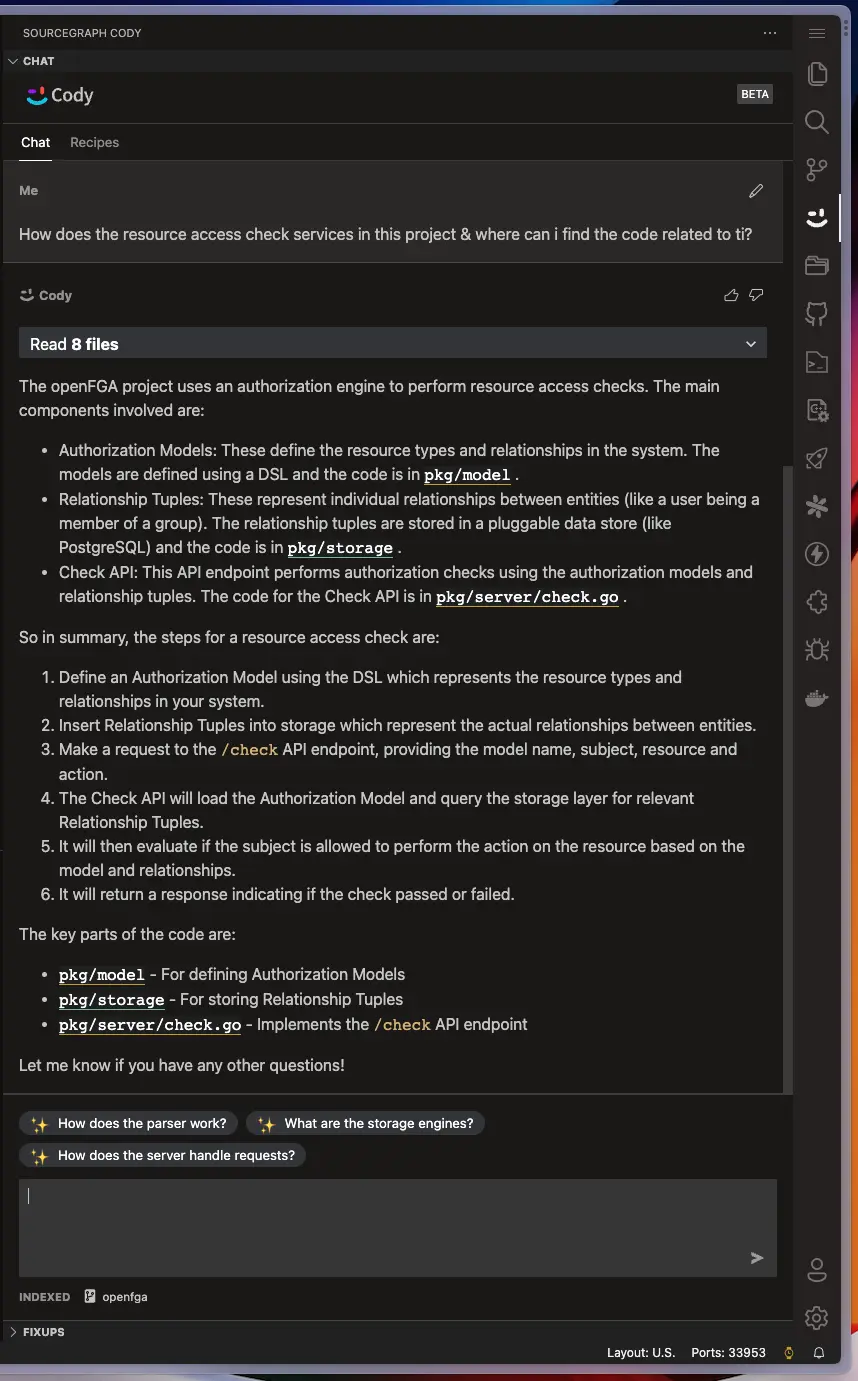
Task: Ask 'How does the server handle requests?'
Action: [x=163, y=1155]
